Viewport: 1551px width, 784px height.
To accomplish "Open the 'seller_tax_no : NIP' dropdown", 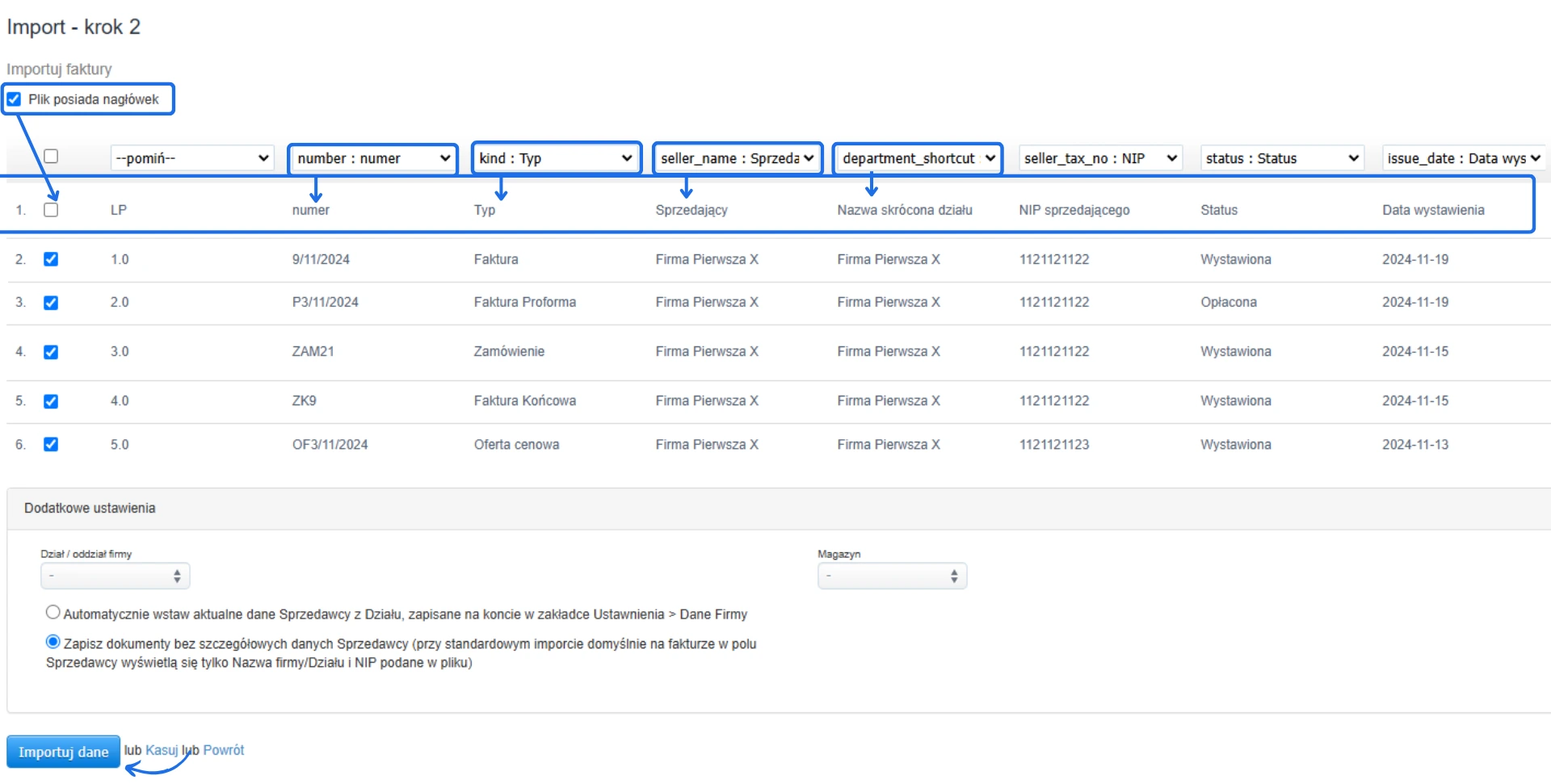I will [1100, 158].
